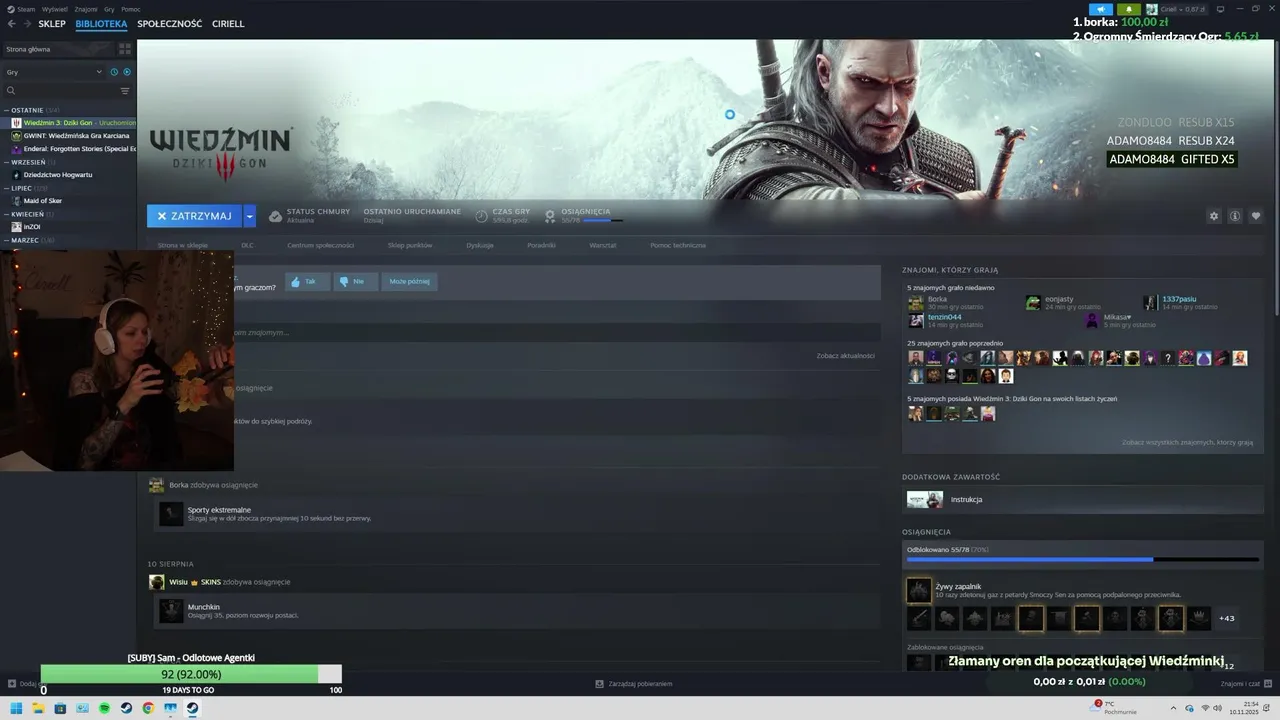The image size is (1280, 720).
Task: Open Centrum społeczności game tab
Action: 321,245
